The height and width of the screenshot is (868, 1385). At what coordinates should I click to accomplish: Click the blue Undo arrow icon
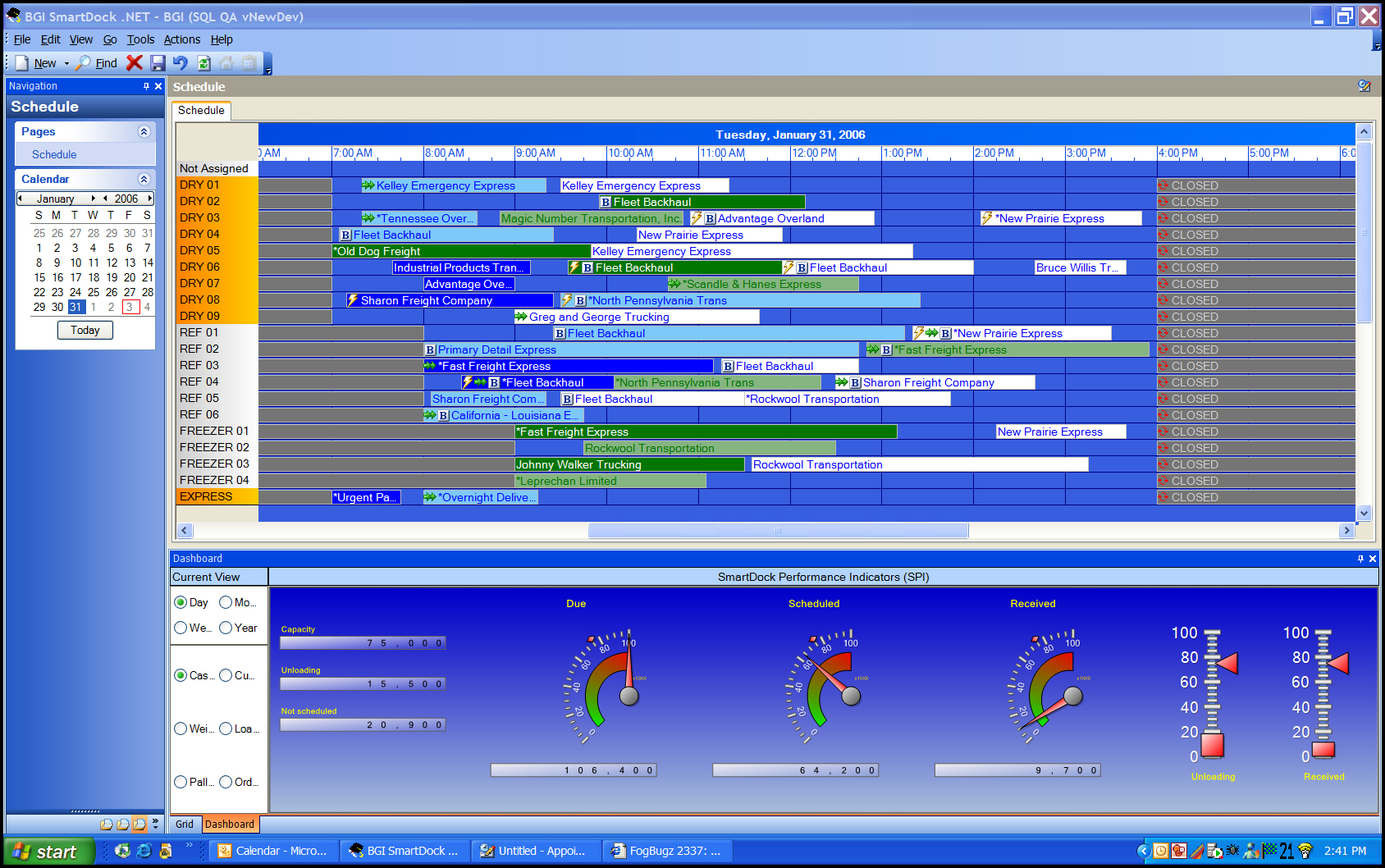181,63
